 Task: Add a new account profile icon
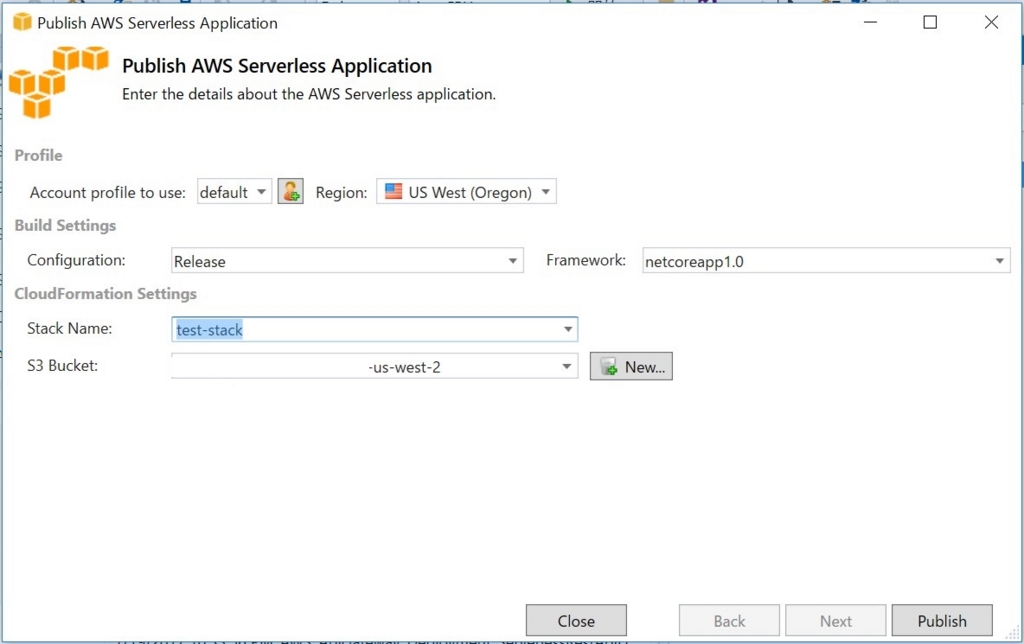click(x=291, y=191)
